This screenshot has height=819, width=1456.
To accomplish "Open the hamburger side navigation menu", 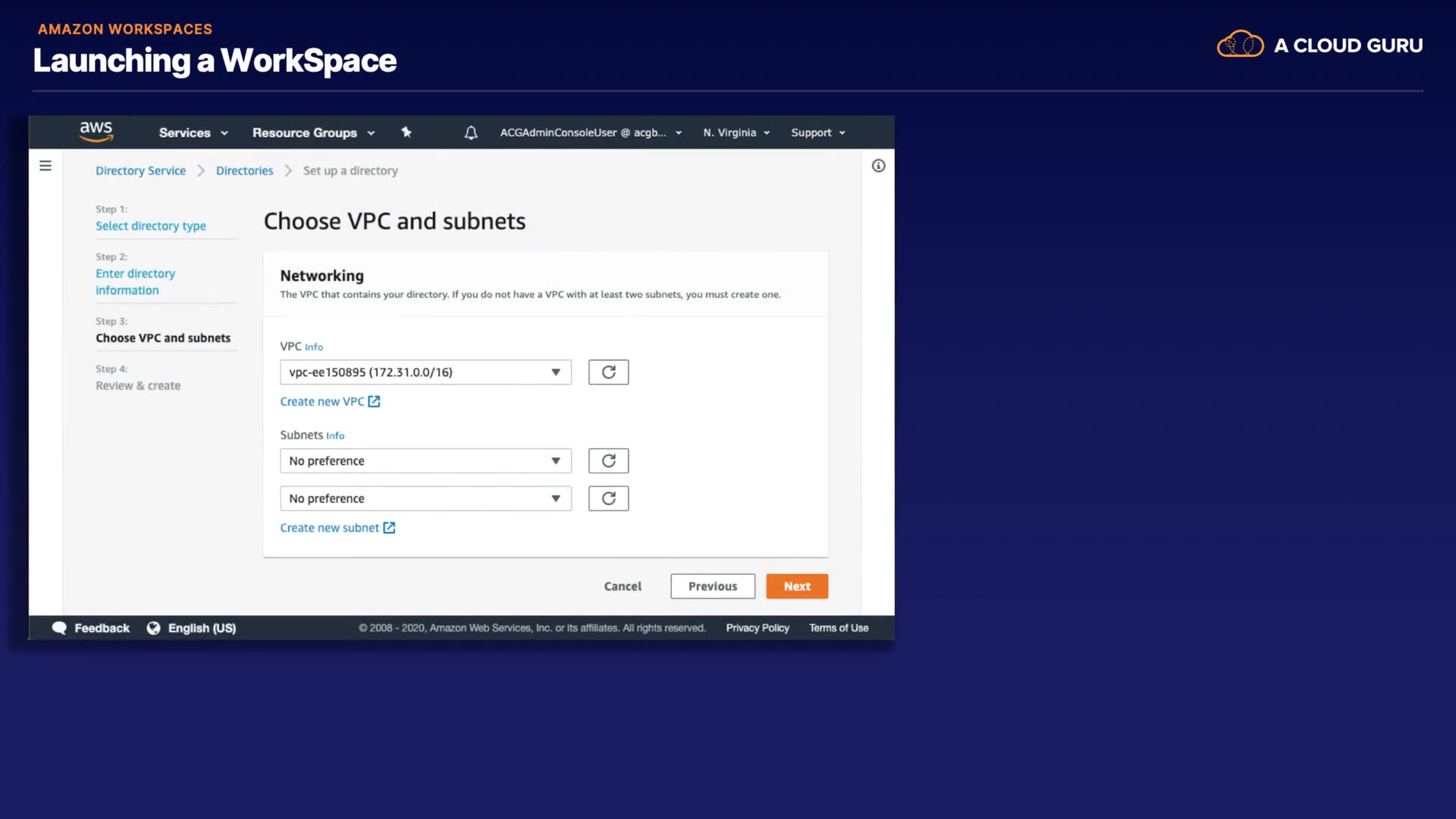I will pyautogui.click(x=45, y=165).
